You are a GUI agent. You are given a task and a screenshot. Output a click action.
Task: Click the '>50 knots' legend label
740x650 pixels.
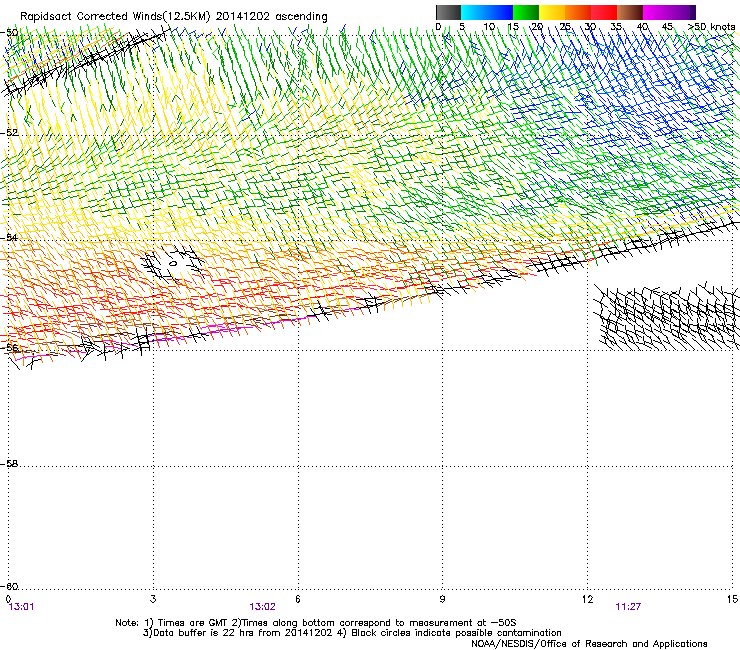pyautogui.click(x=711, y=27)
